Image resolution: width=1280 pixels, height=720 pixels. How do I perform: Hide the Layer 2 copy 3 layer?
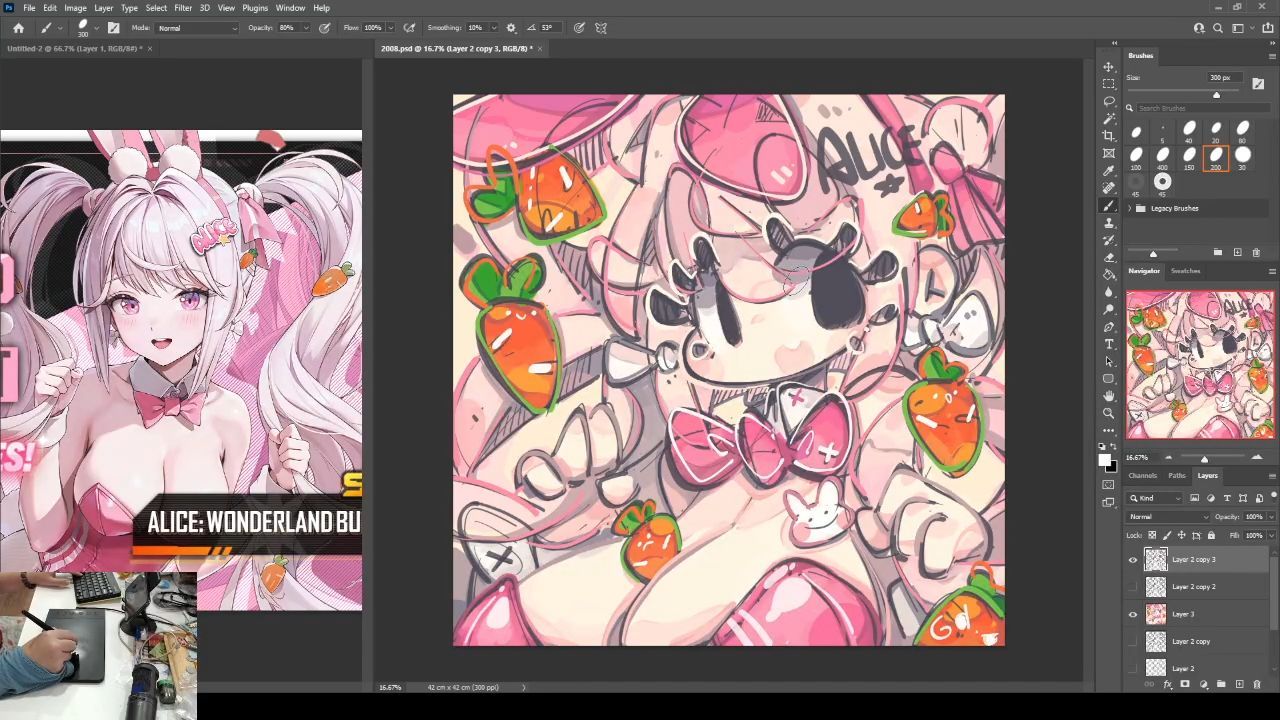[x=1133, y=560]
